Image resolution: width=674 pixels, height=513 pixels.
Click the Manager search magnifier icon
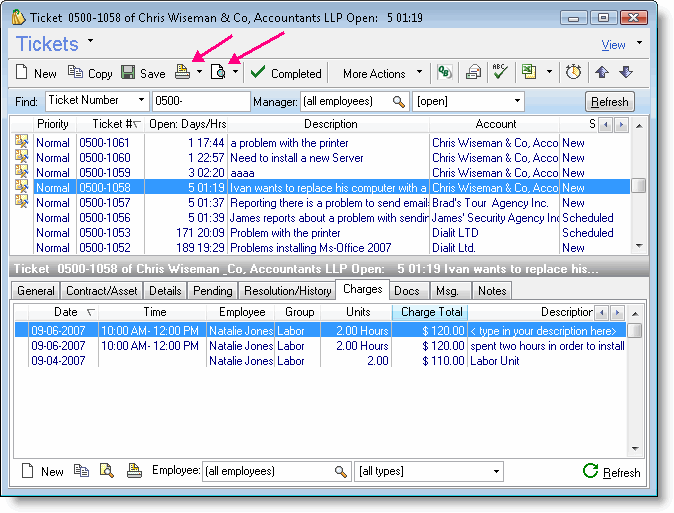point(398,102)
